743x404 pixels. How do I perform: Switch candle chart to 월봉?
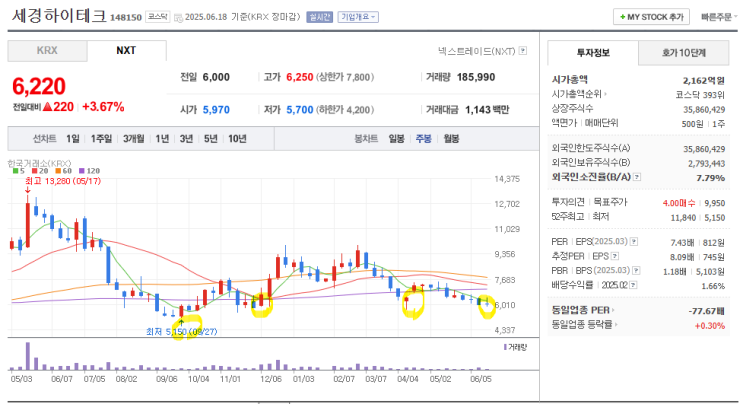pos(451,139)
